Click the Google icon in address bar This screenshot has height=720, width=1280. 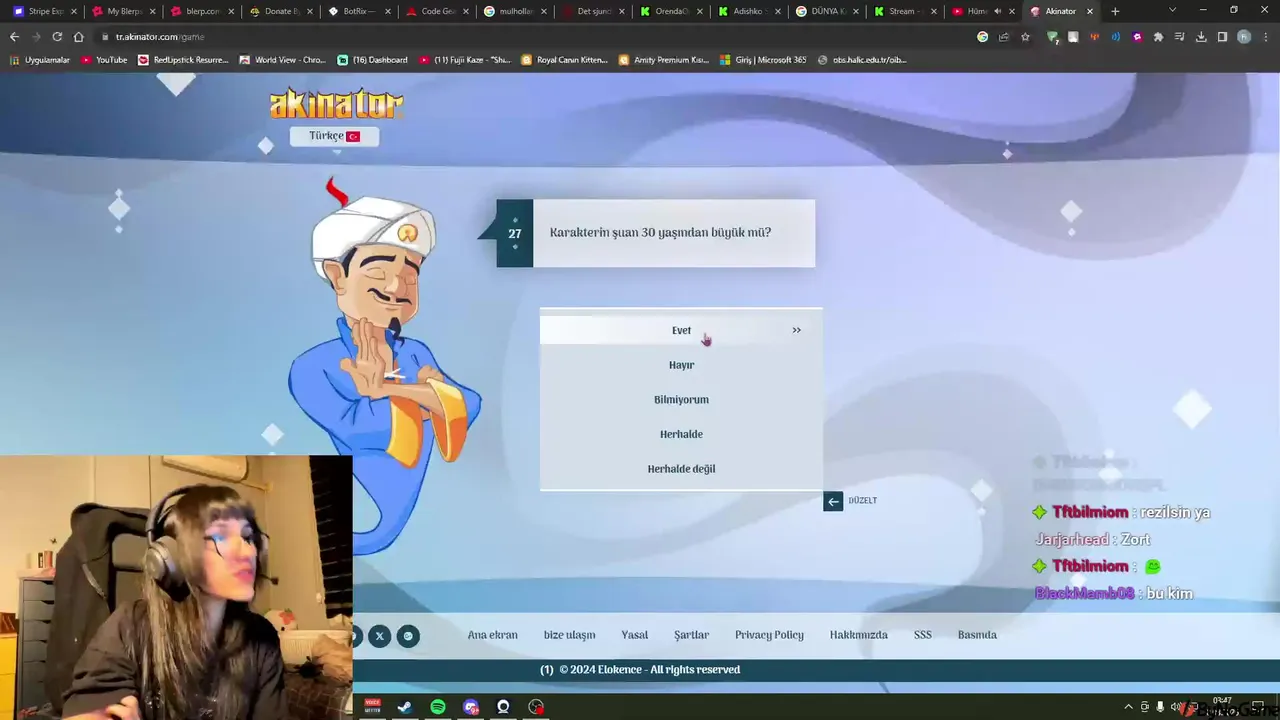click(983, 37)
